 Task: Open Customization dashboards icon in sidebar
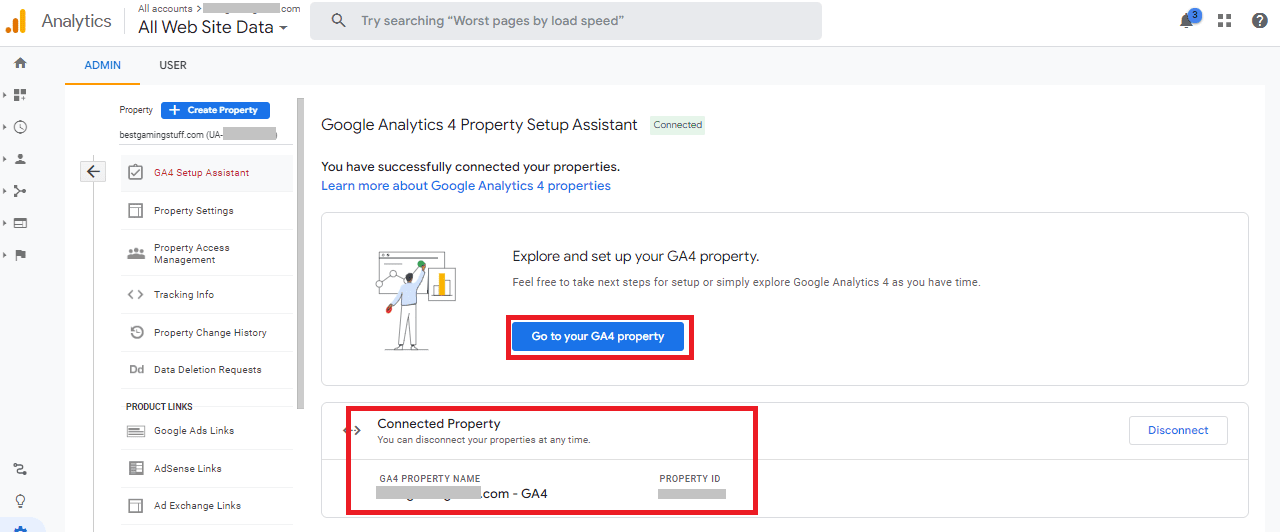(20, 95)
